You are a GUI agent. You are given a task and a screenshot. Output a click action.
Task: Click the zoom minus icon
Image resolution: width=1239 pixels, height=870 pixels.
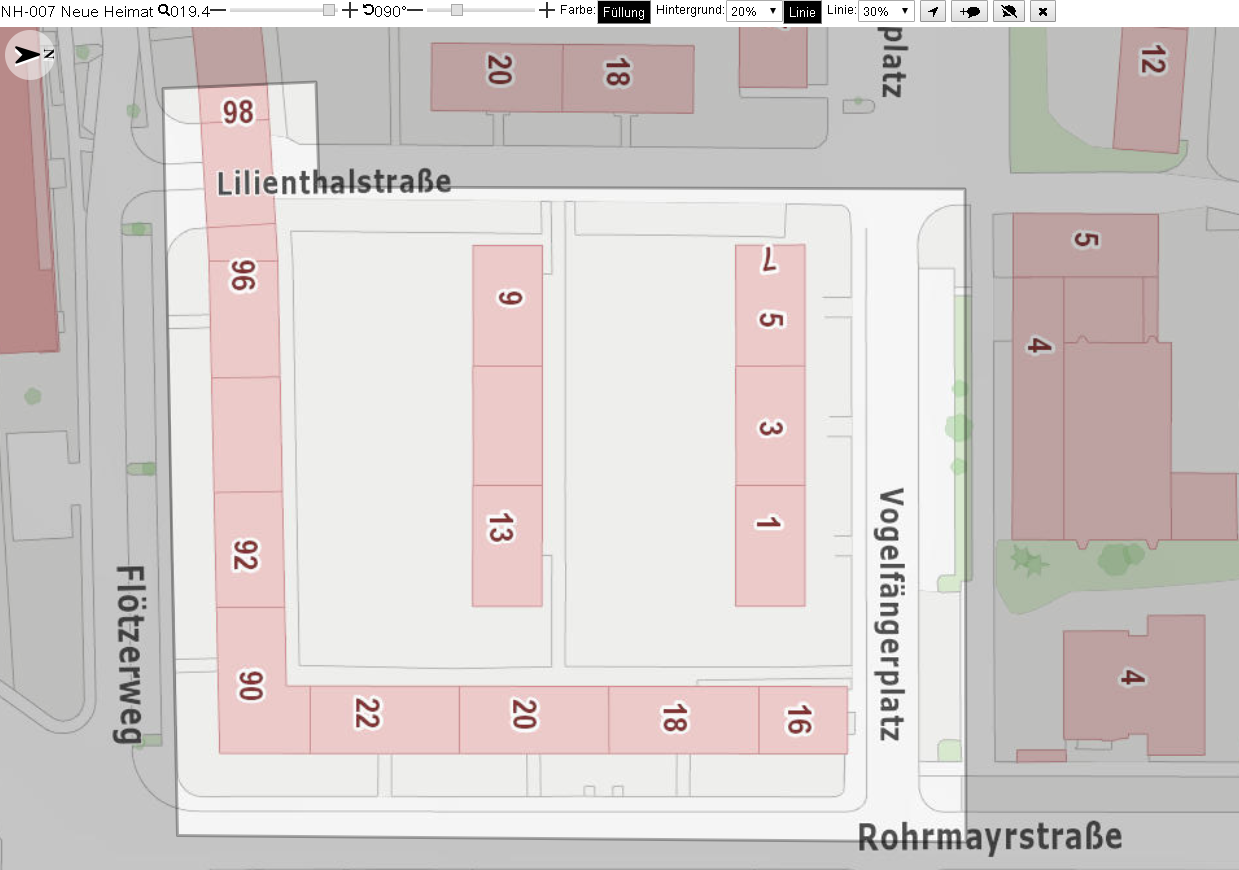(216, 10)
